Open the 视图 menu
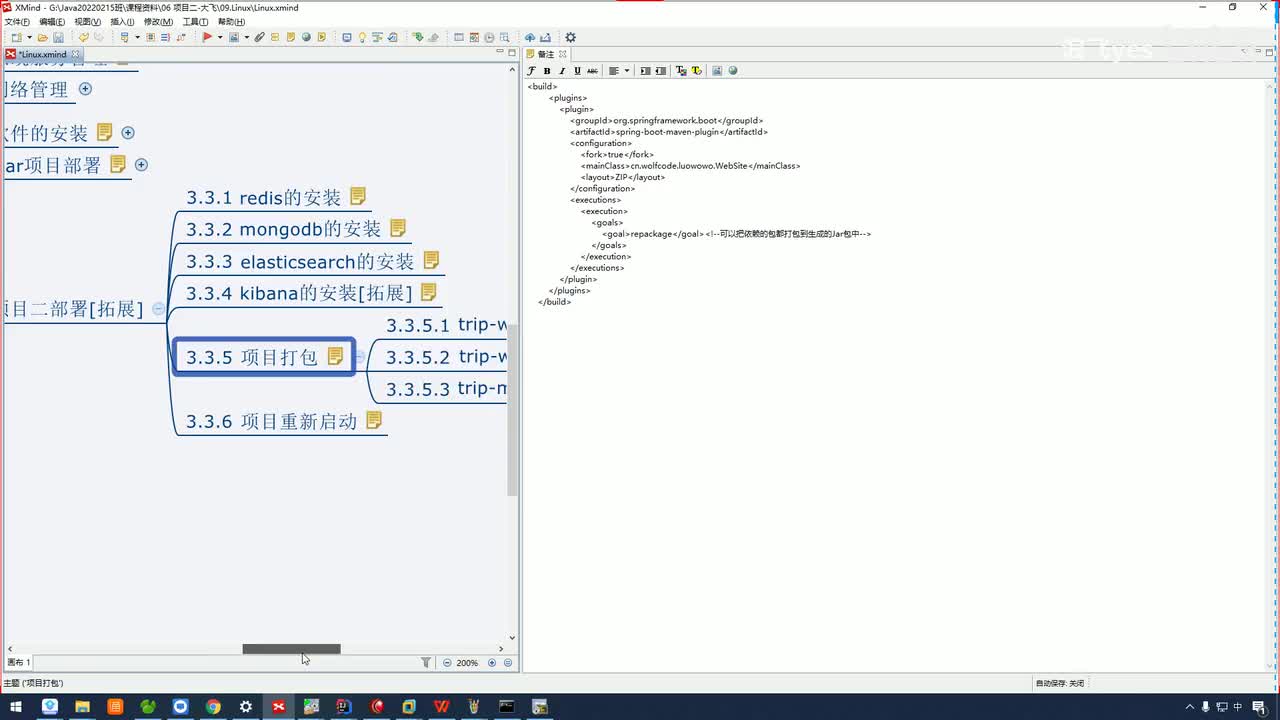Viewport: 1280px width, 720px height. [x=88, y=22]
